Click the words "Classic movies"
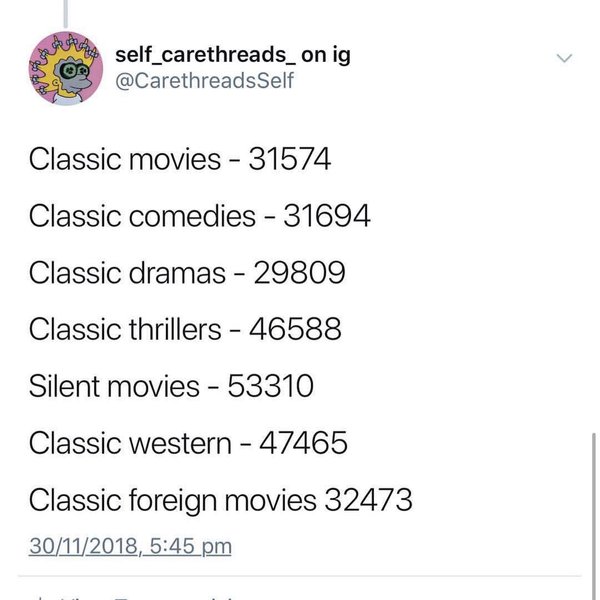 (x=124, y=158)
